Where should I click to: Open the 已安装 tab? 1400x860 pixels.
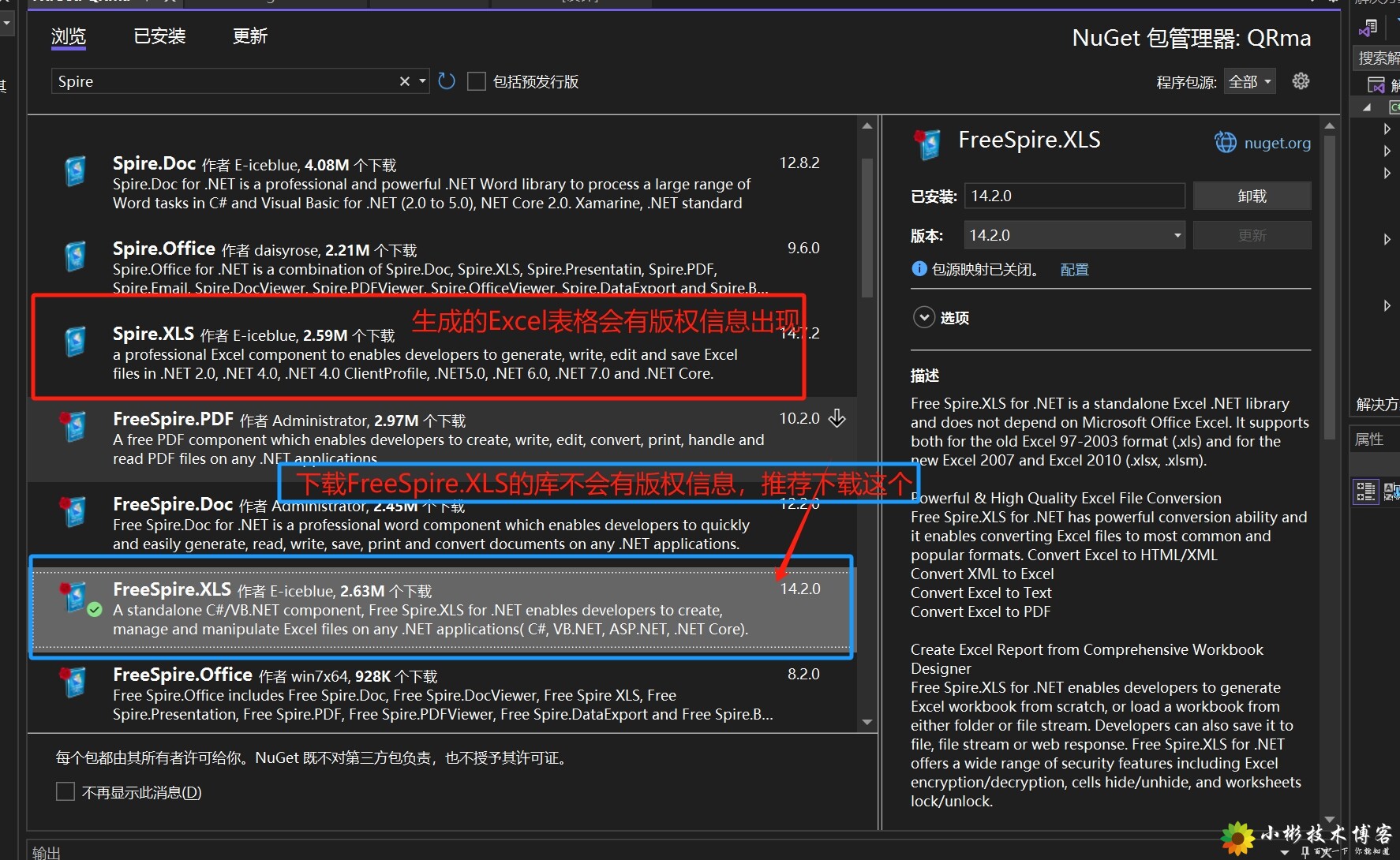pyautogui.click(x=159, y=36)
